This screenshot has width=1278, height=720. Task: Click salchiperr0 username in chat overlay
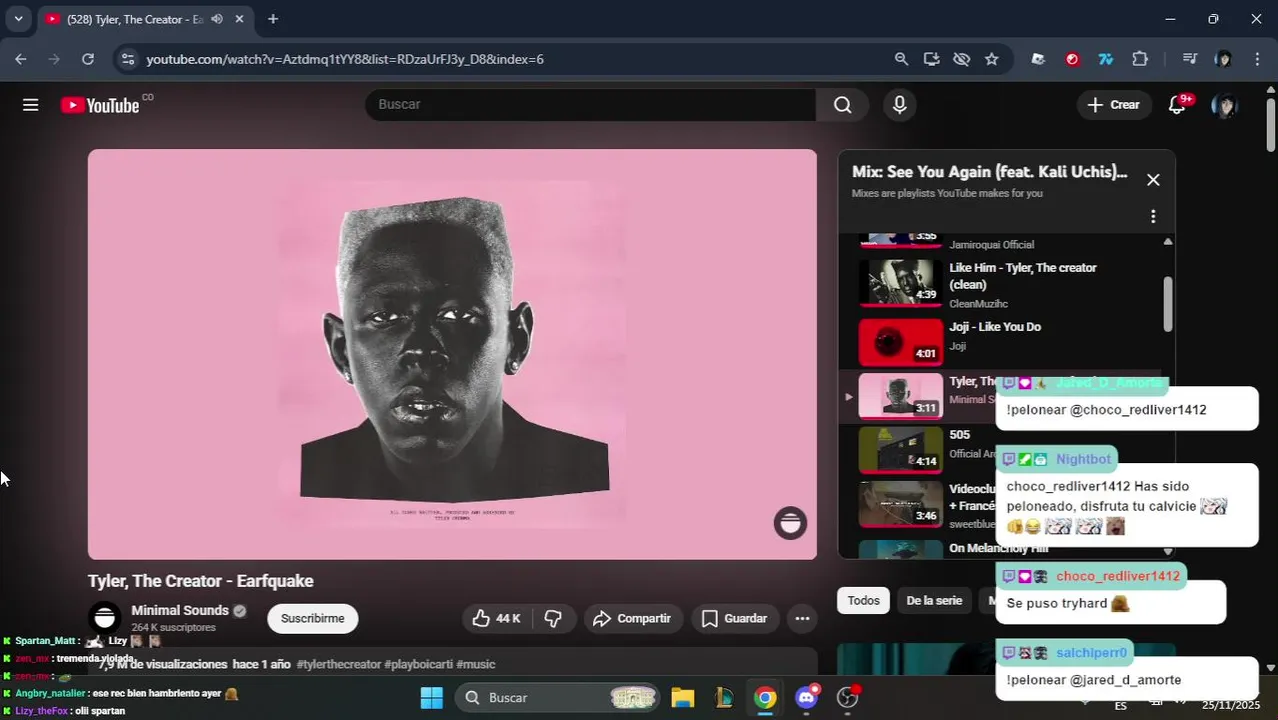[x=1091, y=653]
